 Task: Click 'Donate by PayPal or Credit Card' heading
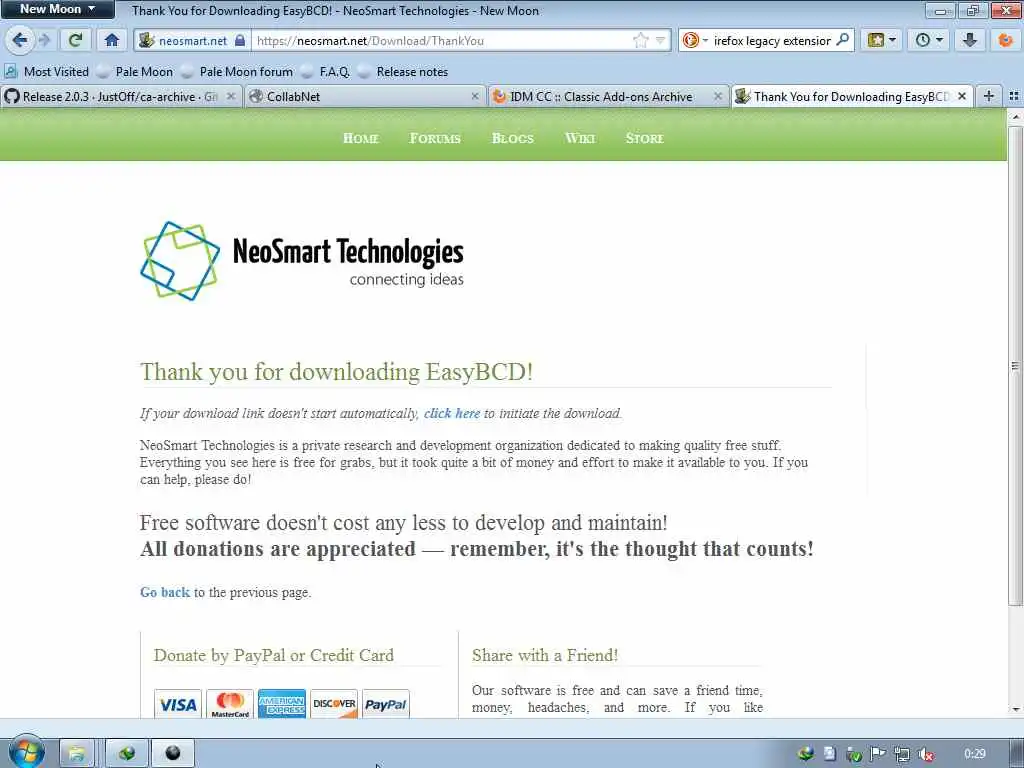[274, 655]
